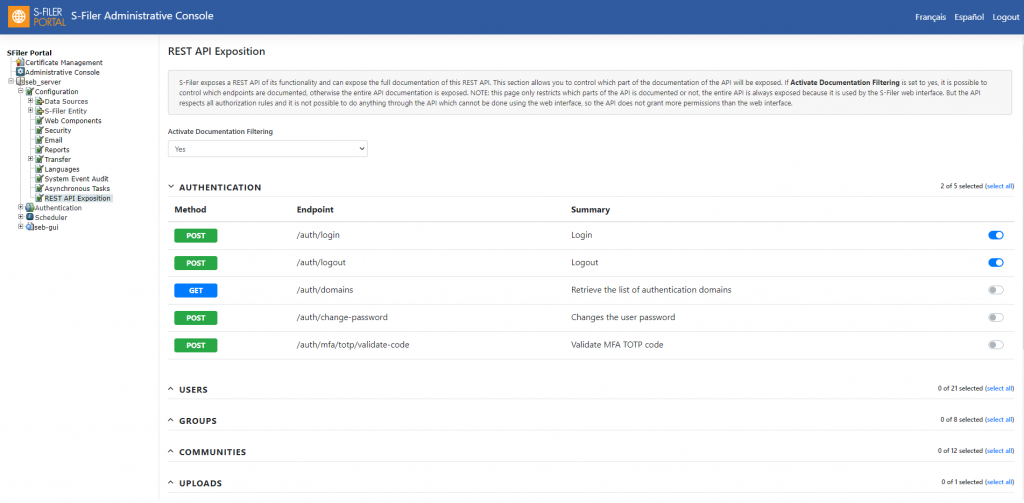Click the GET badge for /auth/domains
This screenshot has width=1024, height=503.
(196, 291)
